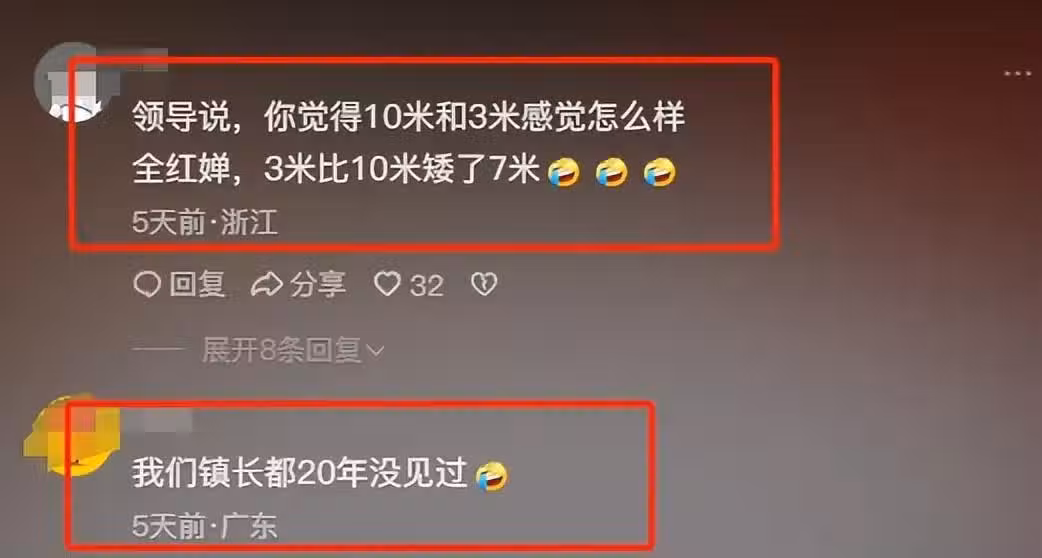Click the chevron next to 展开8条回复
This screenshot has width=1042, height=558.
point(375,351)
